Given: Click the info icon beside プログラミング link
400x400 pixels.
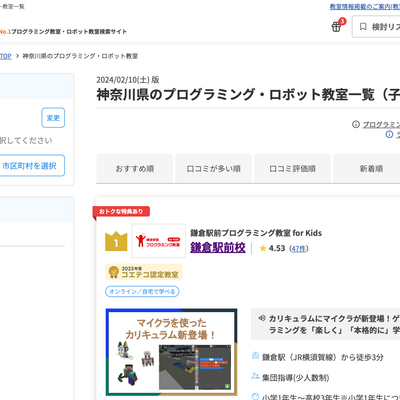Looking at the screenshot, I should pos(356,124).
